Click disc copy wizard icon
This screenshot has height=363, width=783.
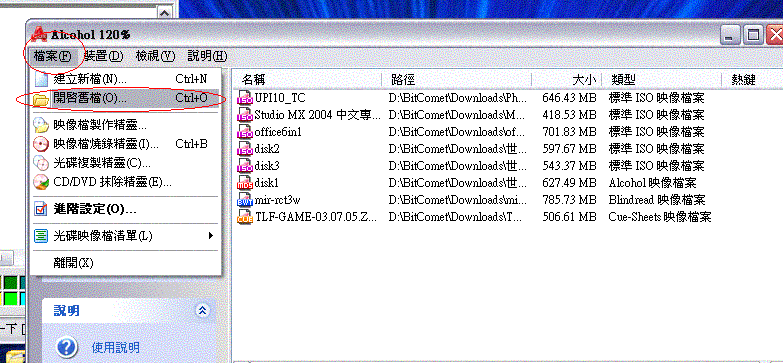point(40,163)
